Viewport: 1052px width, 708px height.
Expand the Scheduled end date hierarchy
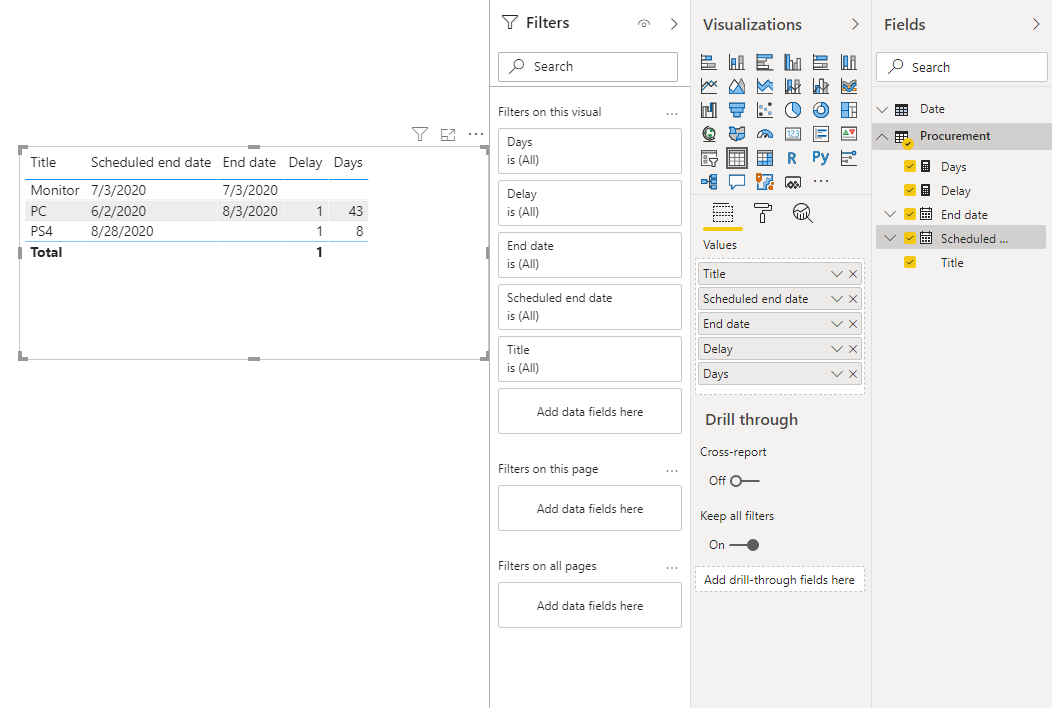click(x=890, y=238)
